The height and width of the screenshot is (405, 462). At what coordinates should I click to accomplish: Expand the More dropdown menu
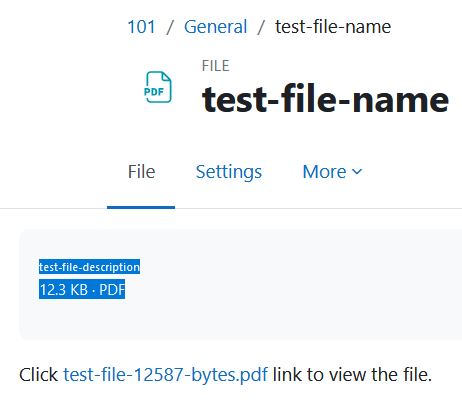click(332, 172)
